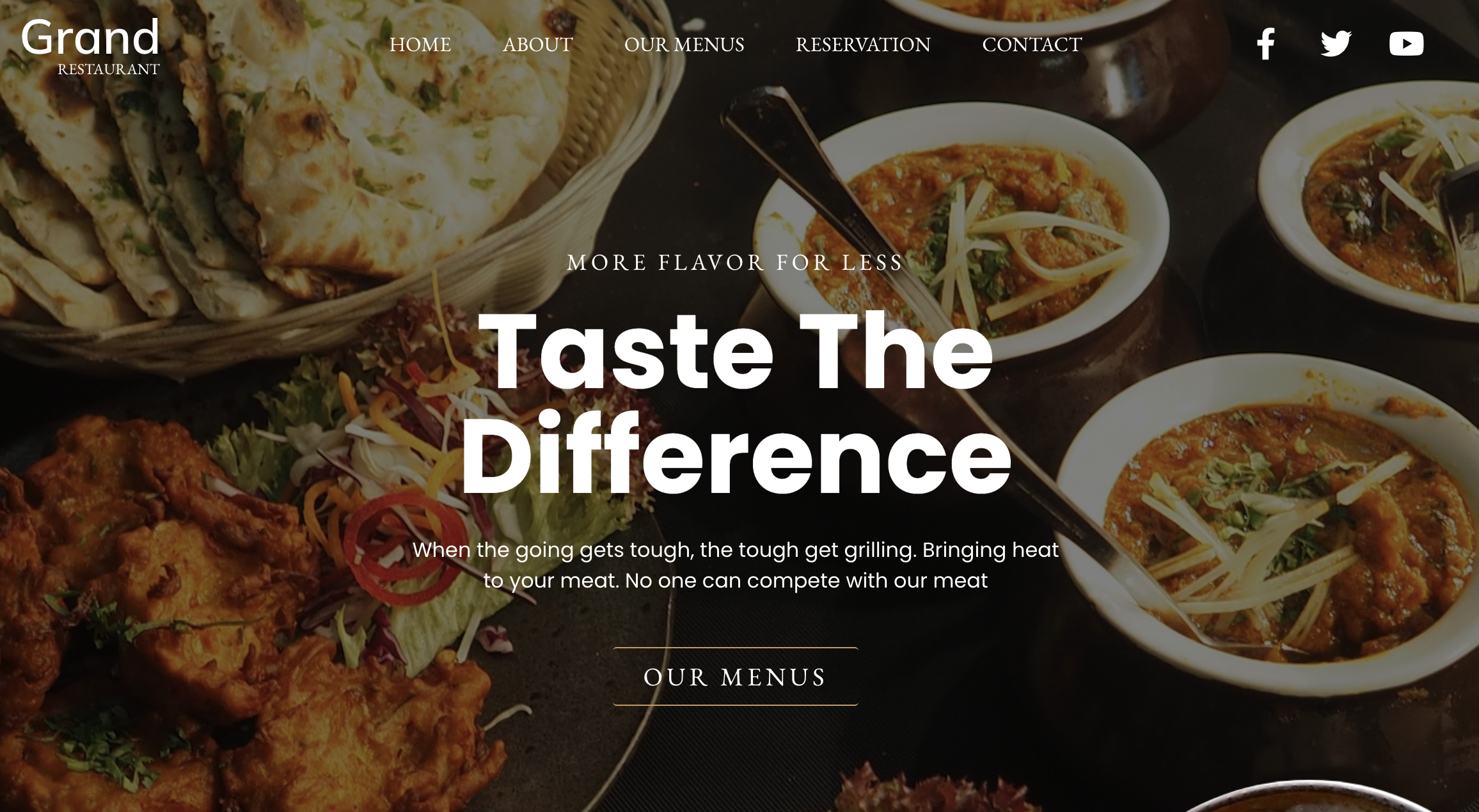The height and width of the screenshot is (812, 1479).
Task: Click the grilling description paragraph
Action: [736, 565]
